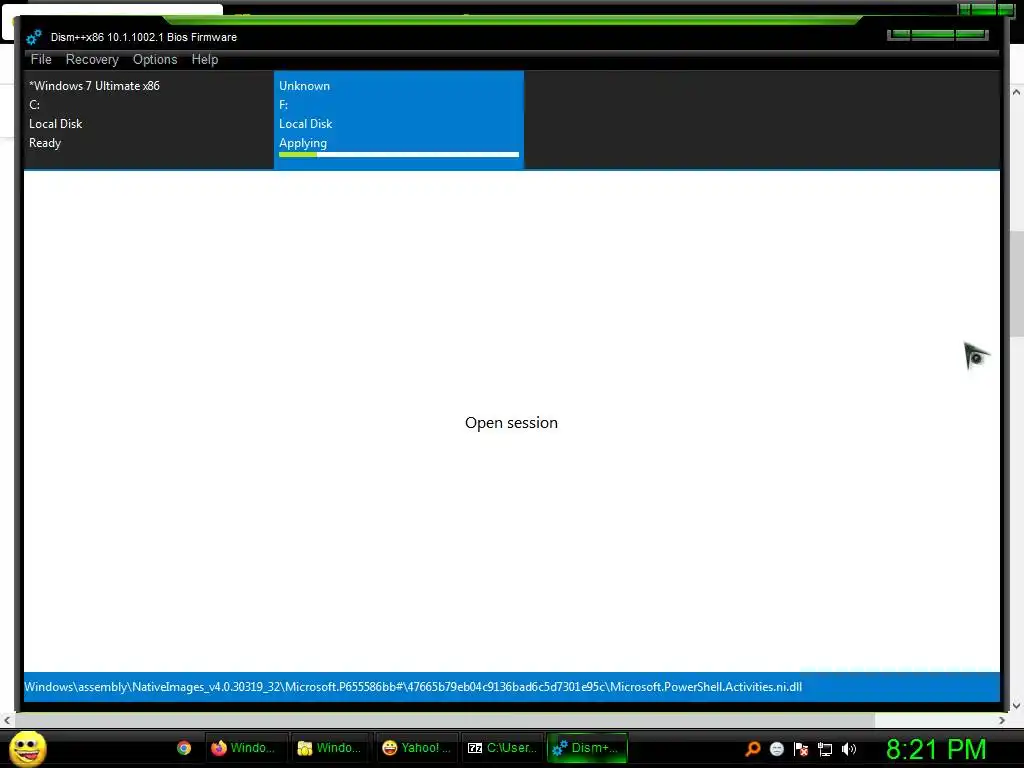Click the grey round face tray icon
The height and width of the screenshot is (768, 1024).
[x=776, y=749]
